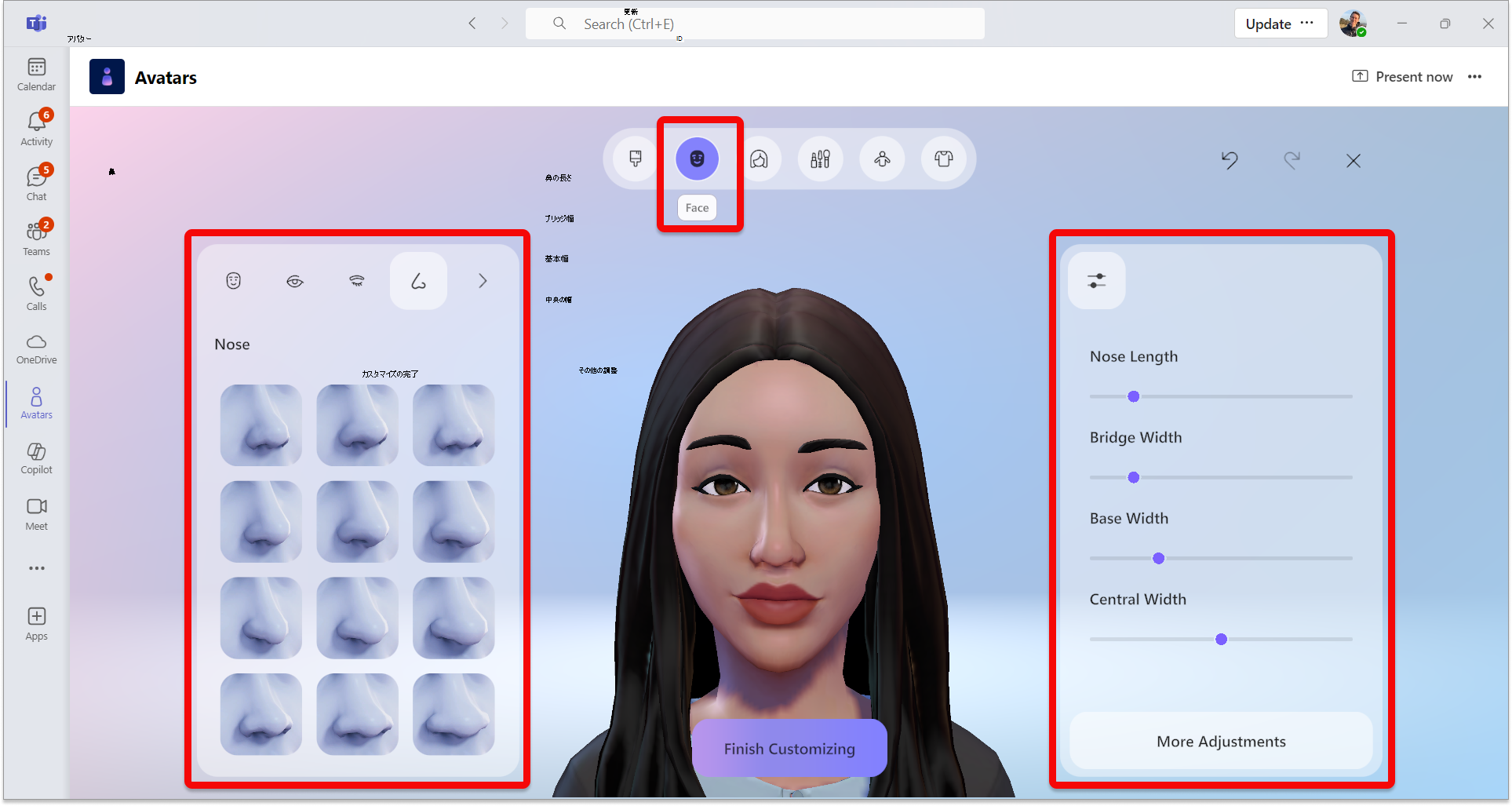Select the face shape sub-tab
Image resolution: width=1512 pixels, height=806 pixels.
(x=233, y=281)
